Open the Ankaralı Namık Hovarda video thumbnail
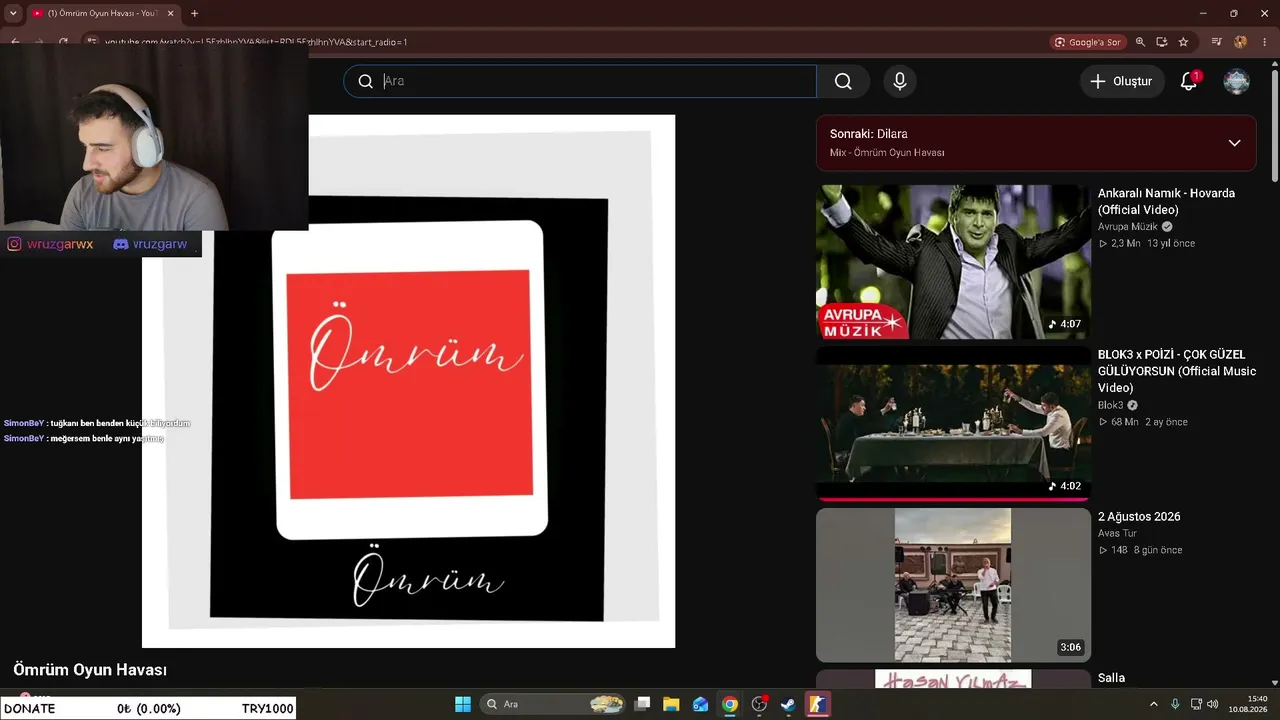The width and height of the screenshot is (1280, 720). pyautogui.click(x=953, y=262)
